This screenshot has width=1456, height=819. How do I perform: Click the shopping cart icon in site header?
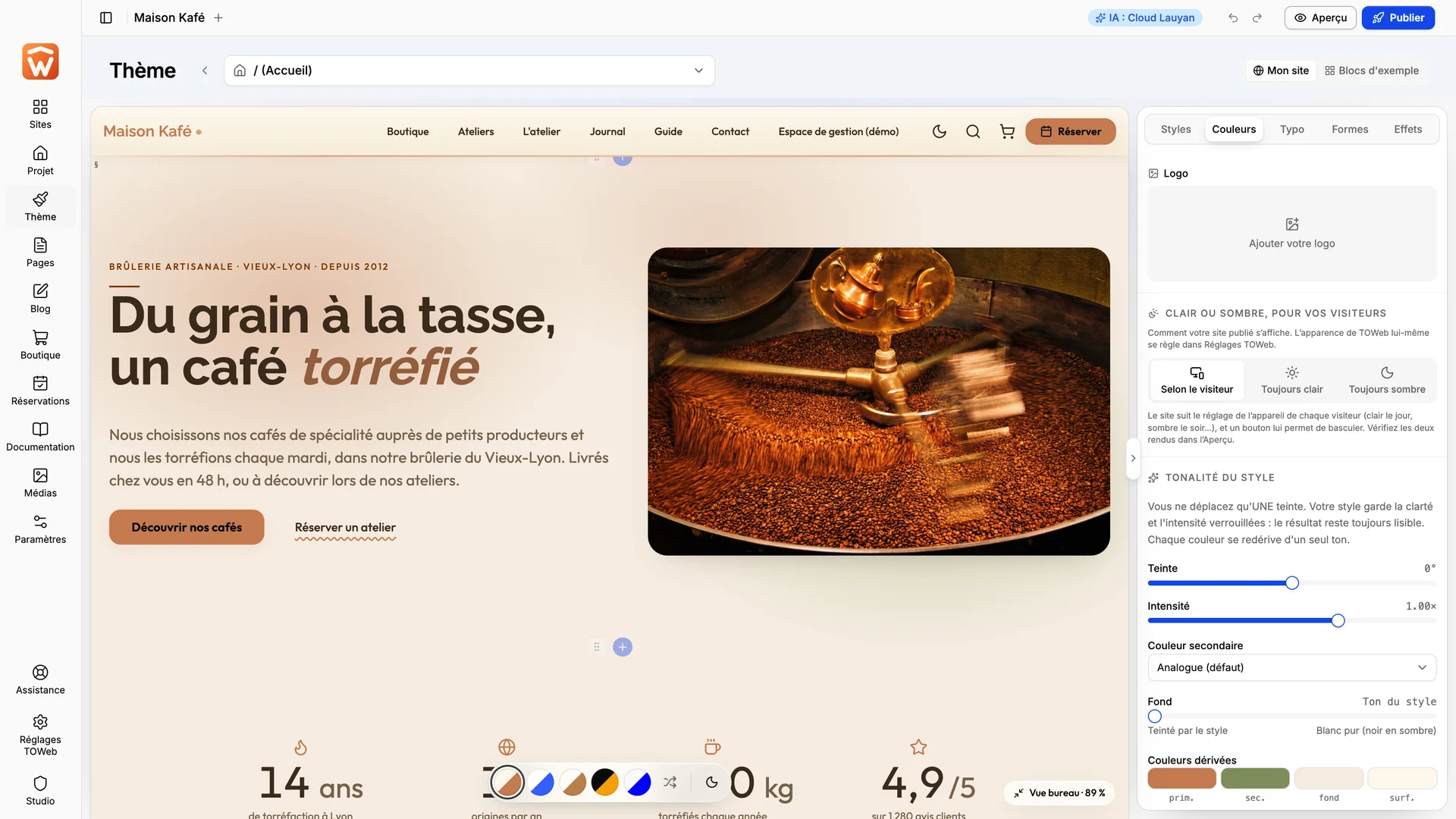[x=1007, y=131]
